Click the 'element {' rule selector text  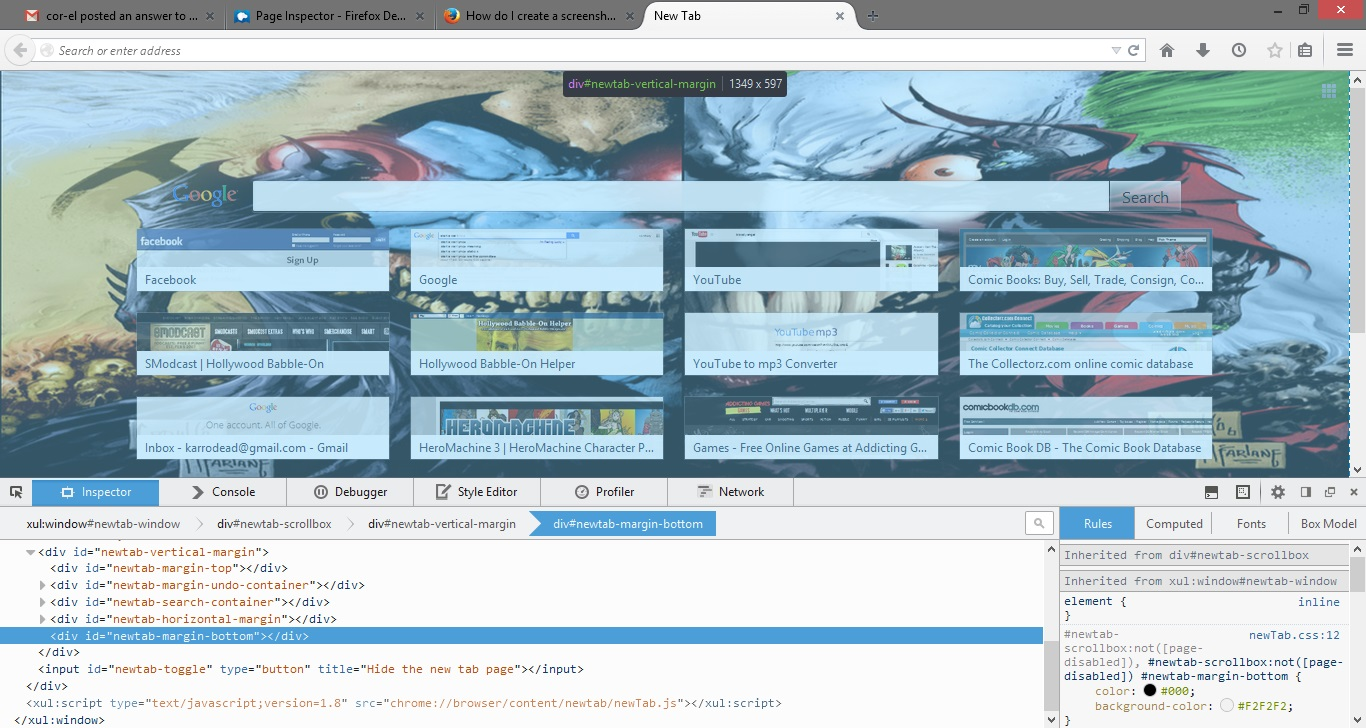[1095, 601]
